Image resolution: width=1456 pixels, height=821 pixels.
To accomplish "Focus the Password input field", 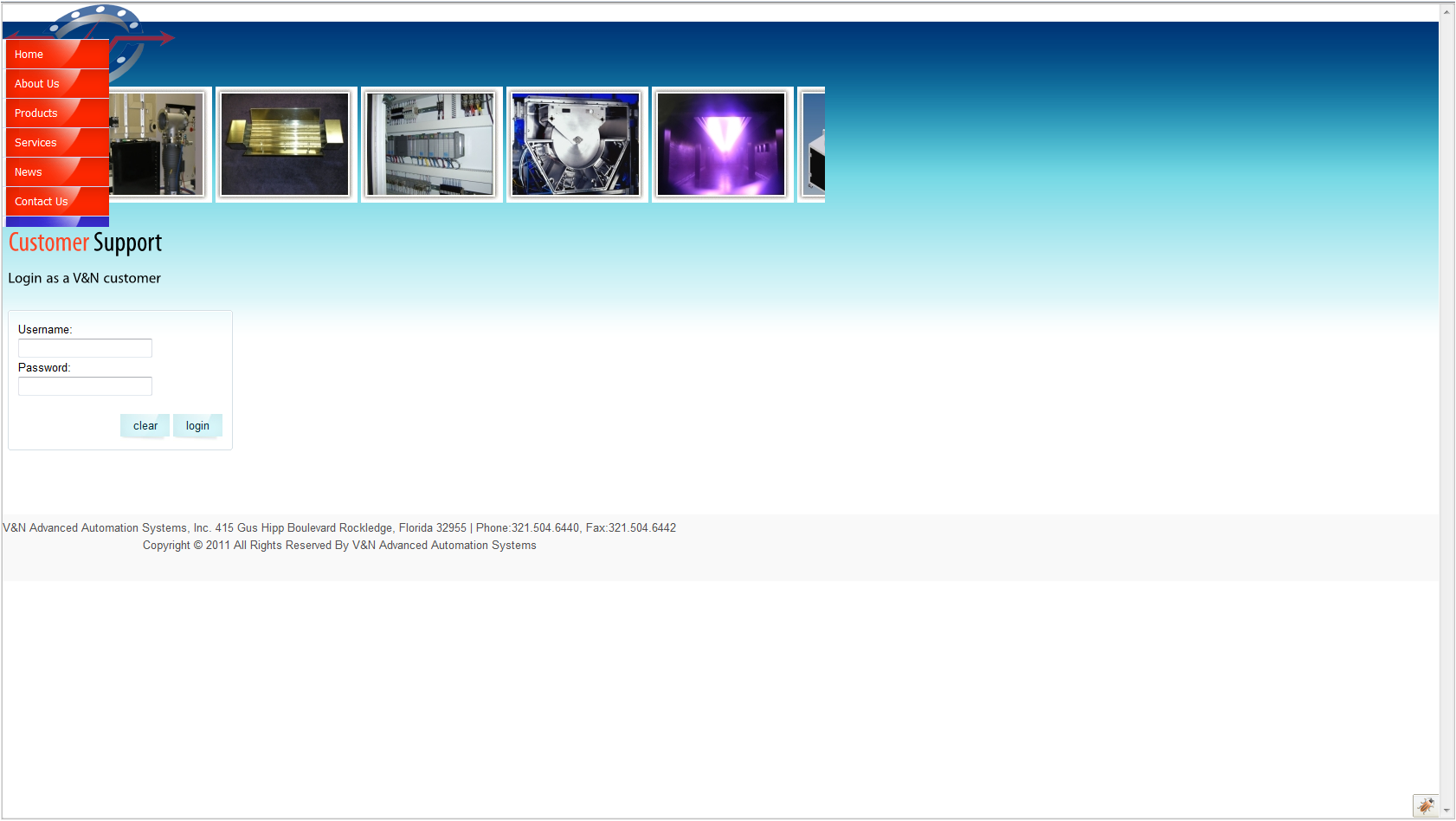I will point(85,386).
